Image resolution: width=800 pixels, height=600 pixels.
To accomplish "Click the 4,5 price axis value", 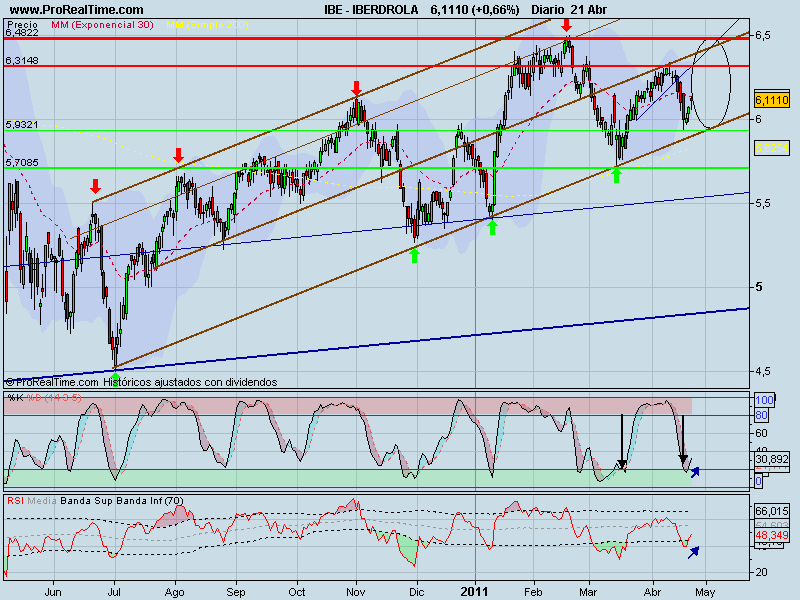I will [x=763, y=371].
